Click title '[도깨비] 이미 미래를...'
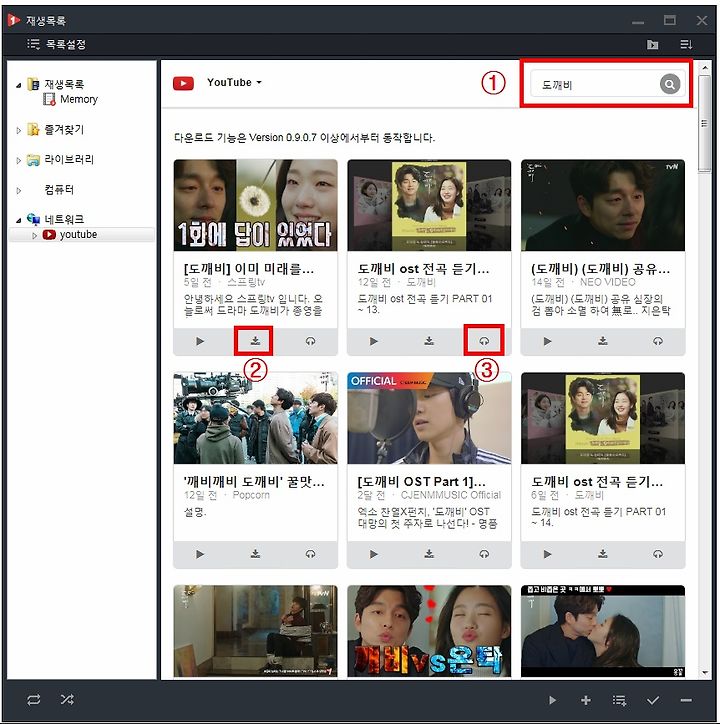Viewport: 720px width, 724px height. [248, 269]
